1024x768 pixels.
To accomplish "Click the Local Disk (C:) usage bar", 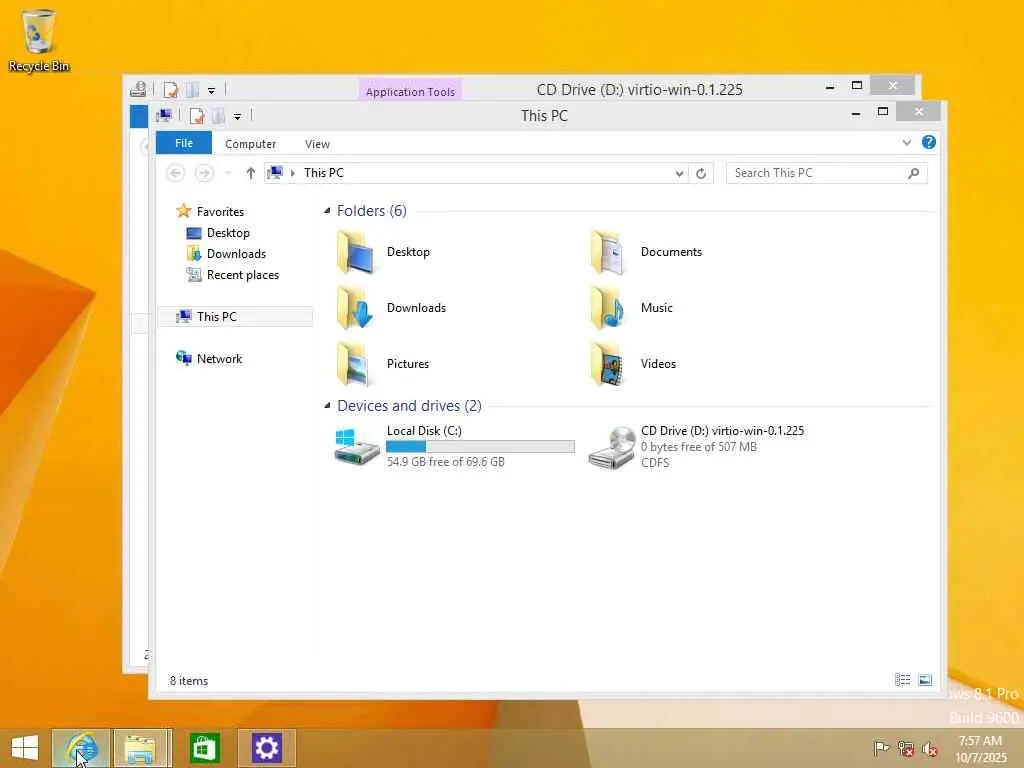I will click(x=480, y=447).
